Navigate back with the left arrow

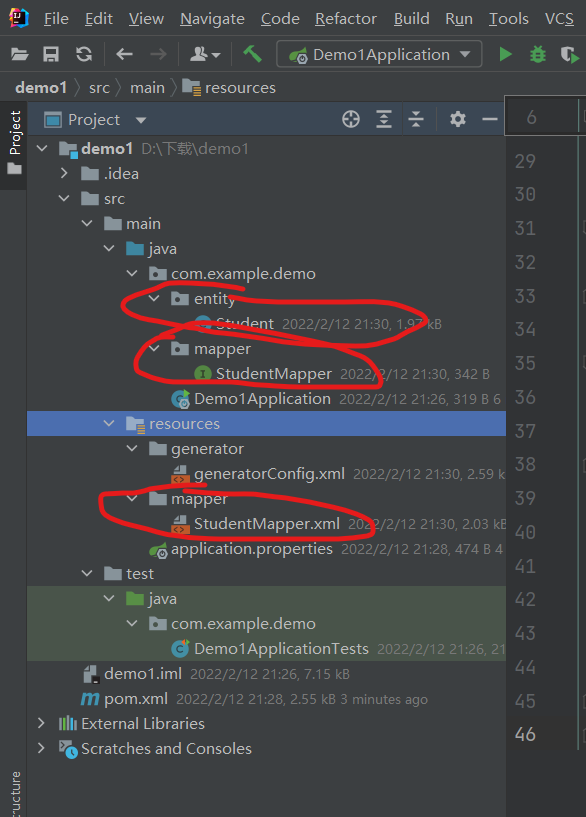[124, 54]
